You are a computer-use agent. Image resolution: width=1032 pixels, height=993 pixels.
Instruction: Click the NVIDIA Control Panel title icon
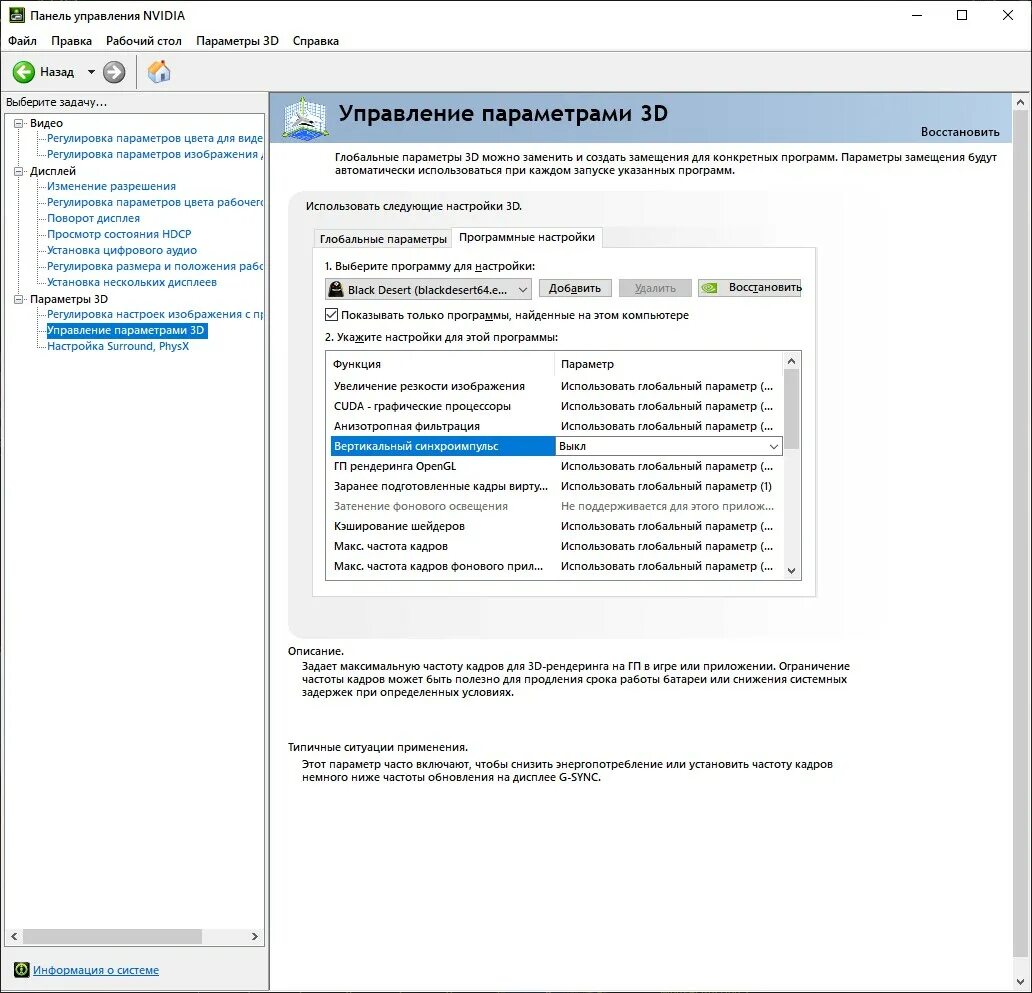pos(16,15)
